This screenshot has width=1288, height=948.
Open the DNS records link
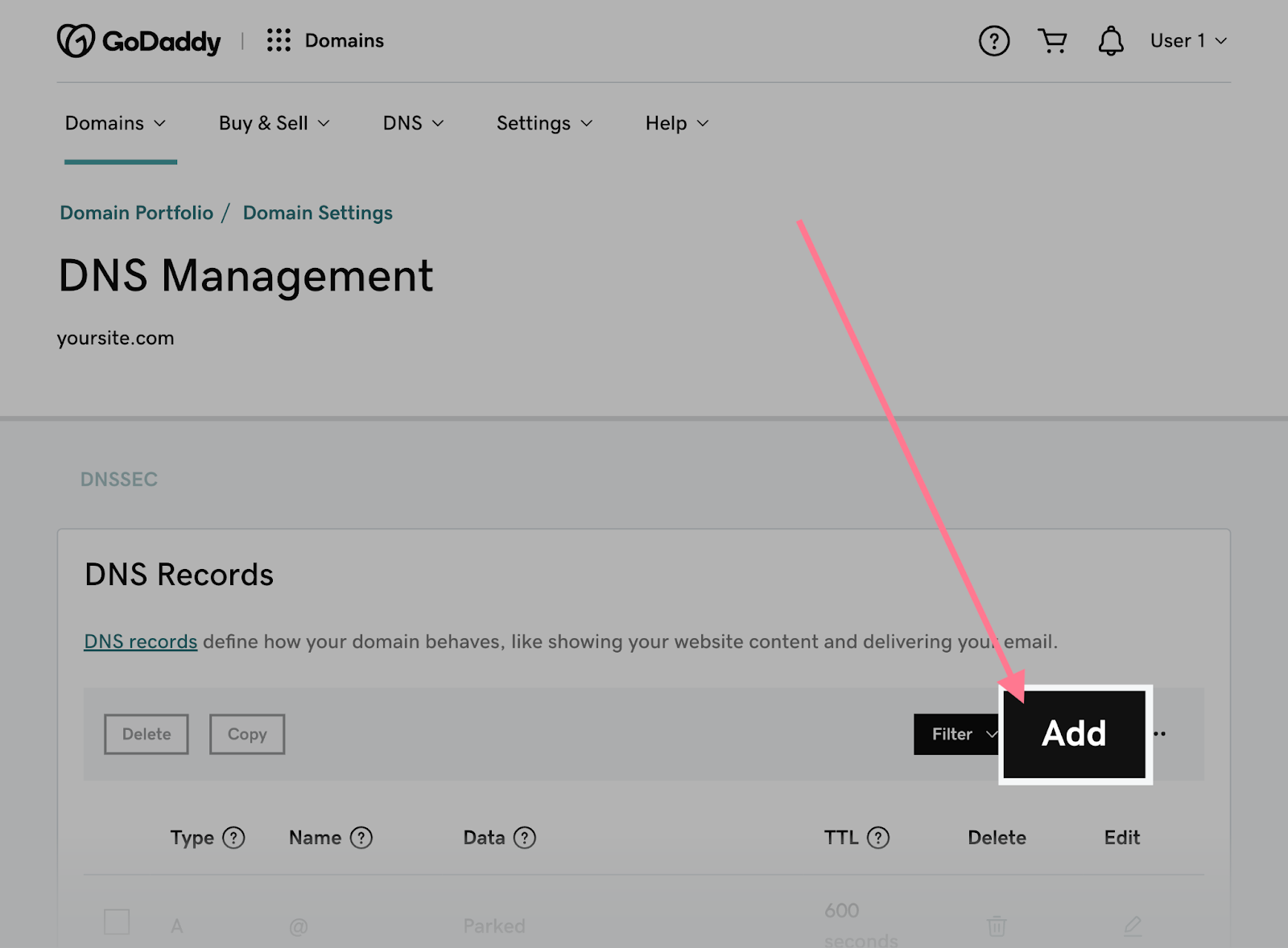pyautogui.click(x=139, y=641)
